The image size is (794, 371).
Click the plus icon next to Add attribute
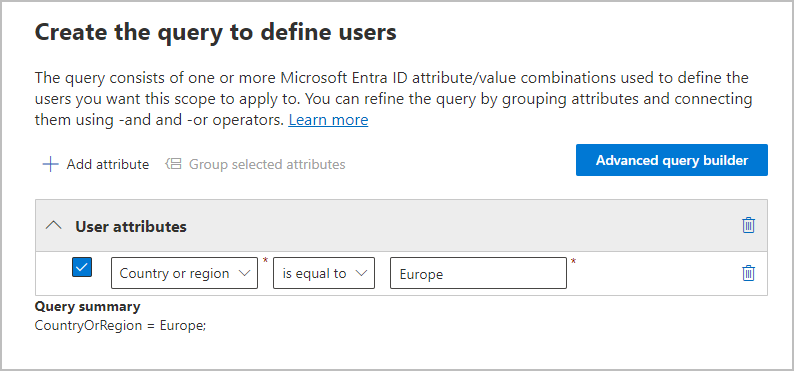coord(50,164)
